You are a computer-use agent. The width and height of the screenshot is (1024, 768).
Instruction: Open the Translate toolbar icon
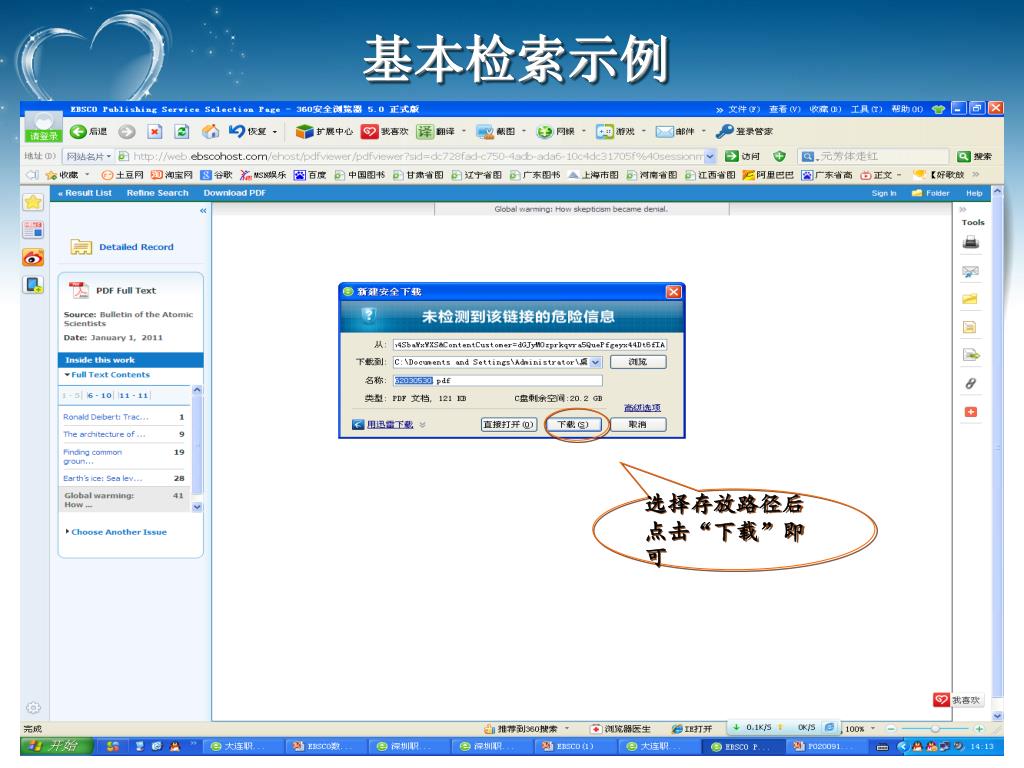(425, 131)
